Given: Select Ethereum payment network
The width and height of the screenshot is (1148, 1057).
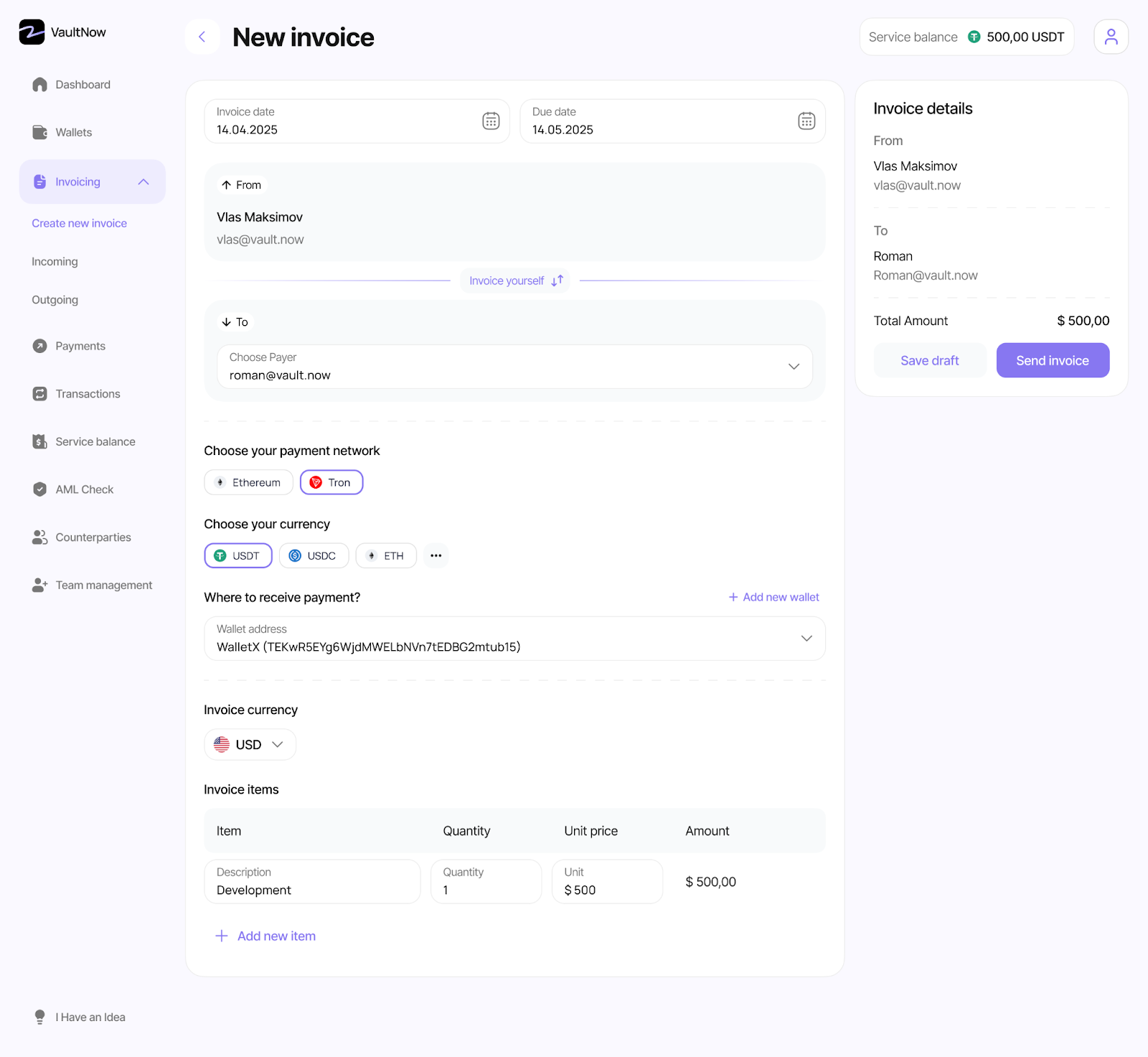Looking at the screenshot, I should pyautogui.click(x=248, y=482).
